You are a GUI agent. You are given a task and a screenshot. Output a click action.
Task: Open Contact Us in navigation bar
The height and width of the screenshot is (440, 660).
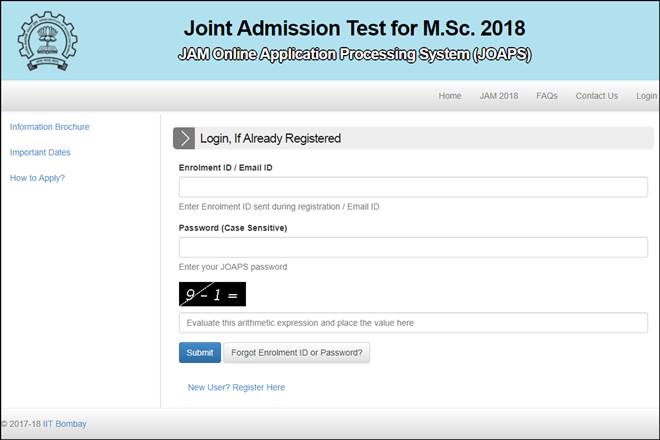[x=597, y=96]
